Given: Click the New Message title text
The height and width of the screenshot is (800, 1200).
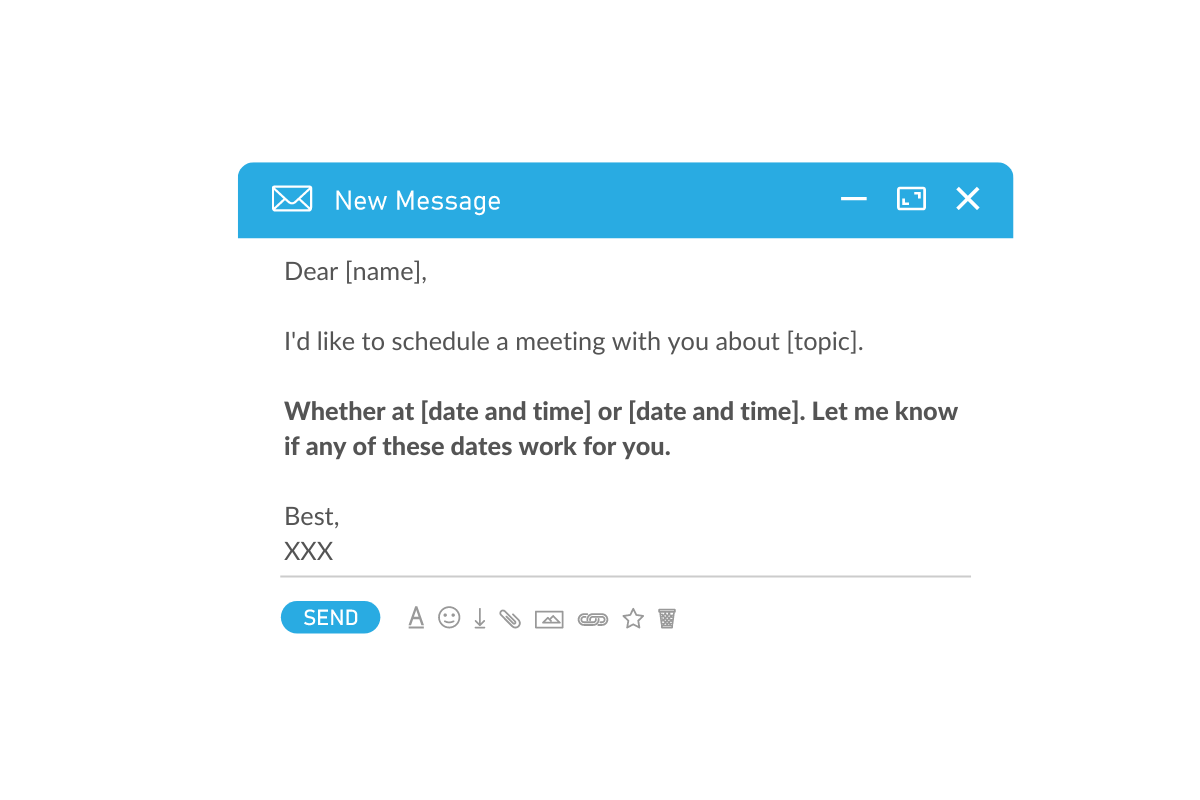Looking at the screenshot, I should point(417,201).
